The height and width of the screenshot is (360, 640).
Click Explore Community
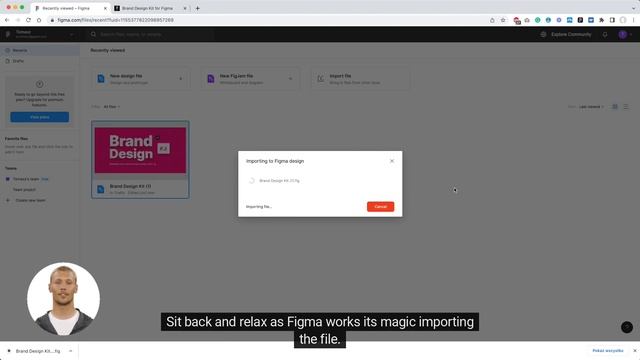coord(571,34)
